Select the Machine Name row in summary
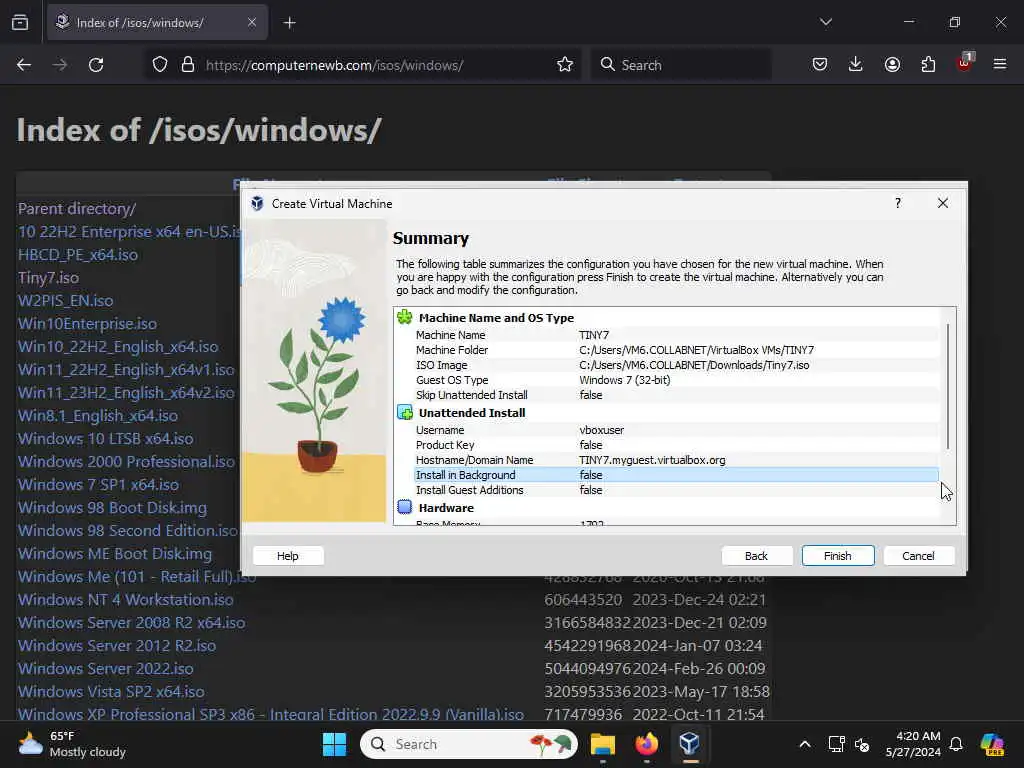1024x768 pixels. click(x=677, y=335)
